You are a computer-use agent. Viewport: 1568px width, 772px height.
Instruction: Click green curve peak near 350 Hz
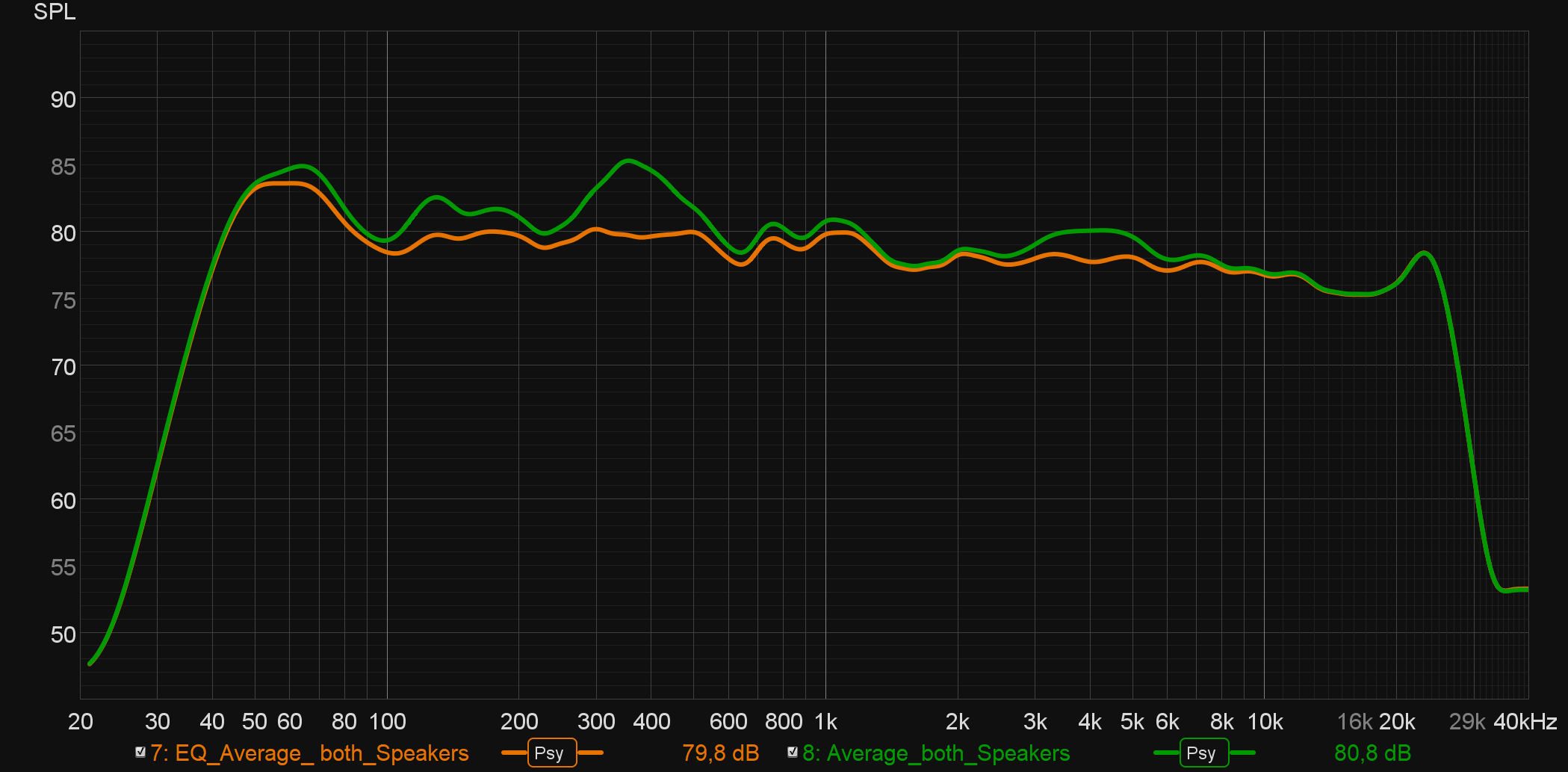click(x=628, y=161)
